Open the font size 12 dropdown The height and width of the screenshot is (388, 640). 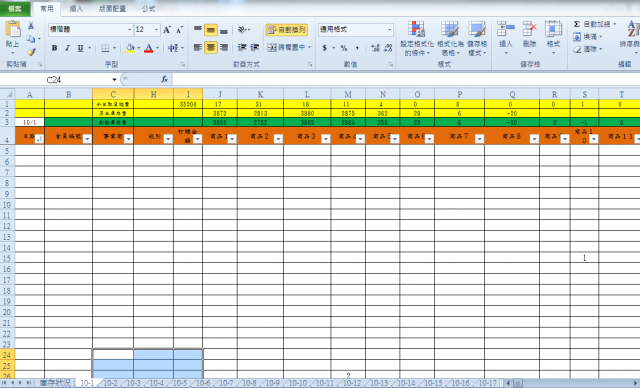(156, 30)
